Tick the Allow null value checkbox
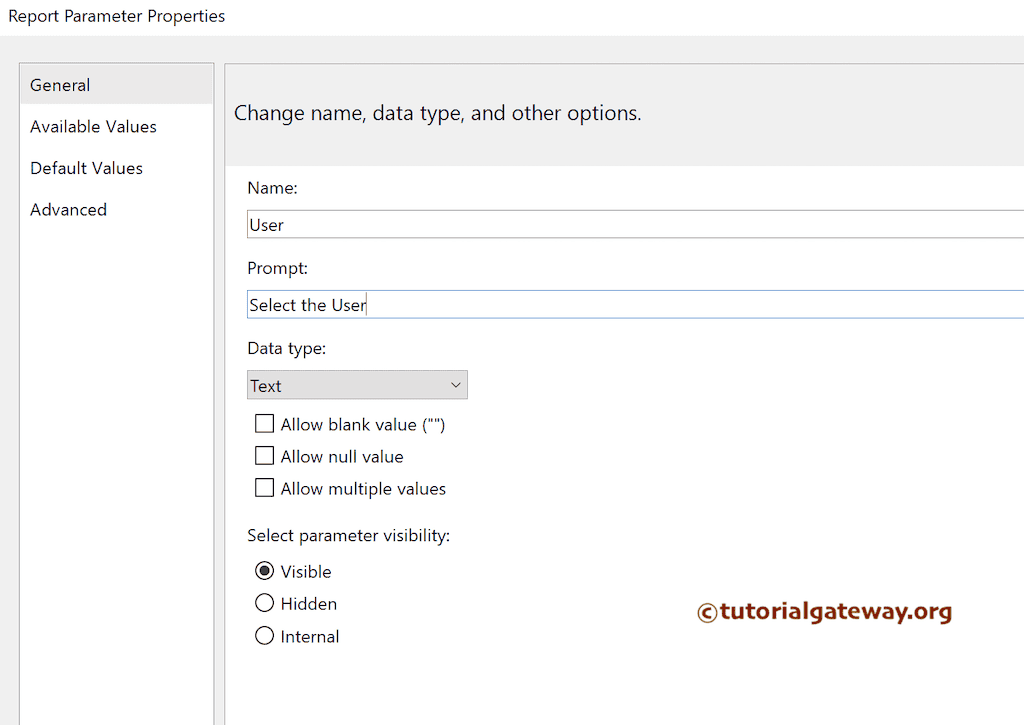1024x725 pixels. point(265,456)
